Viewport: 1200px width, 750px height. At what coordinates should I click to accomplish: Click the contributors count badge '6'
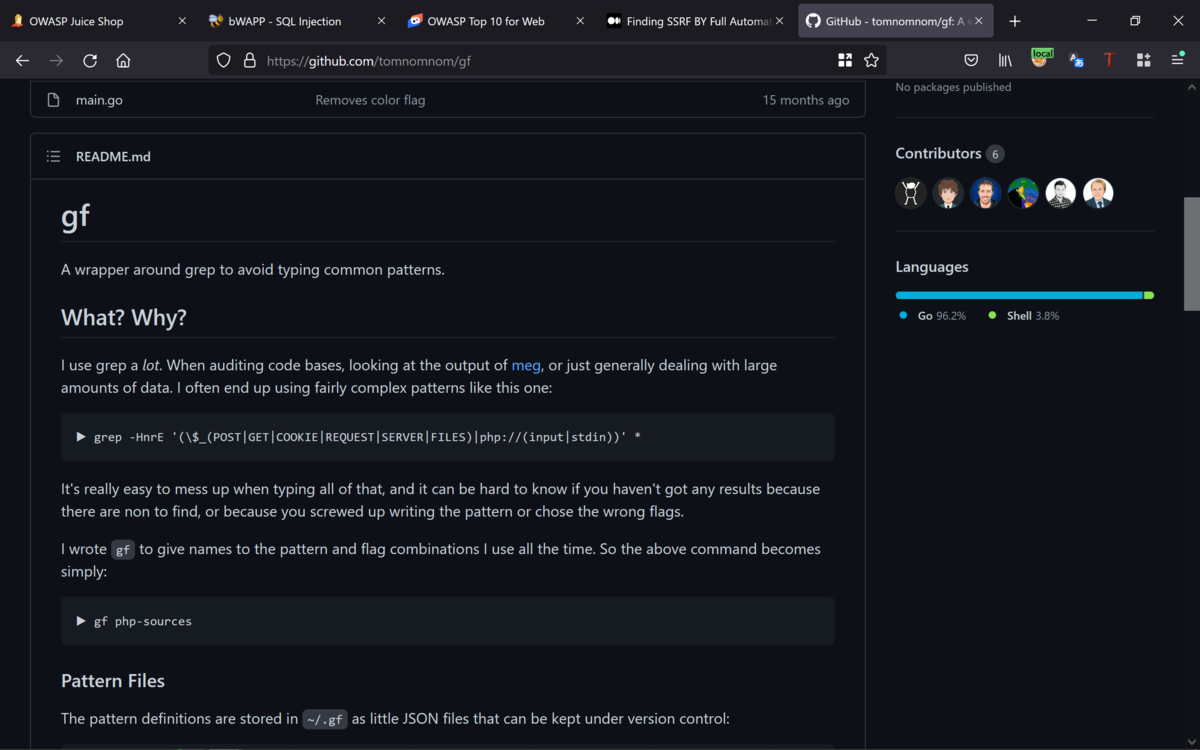point(995,154)
